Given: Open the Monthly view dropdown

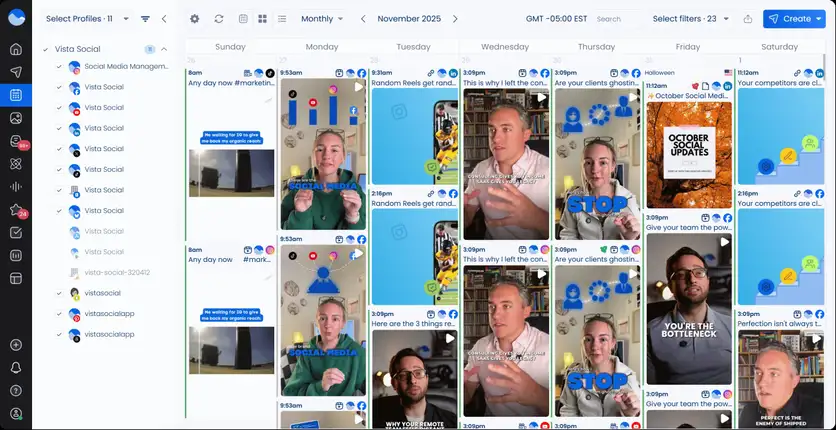Looking at the screenshot, I should pyautogui.click(x=322, y=19).
